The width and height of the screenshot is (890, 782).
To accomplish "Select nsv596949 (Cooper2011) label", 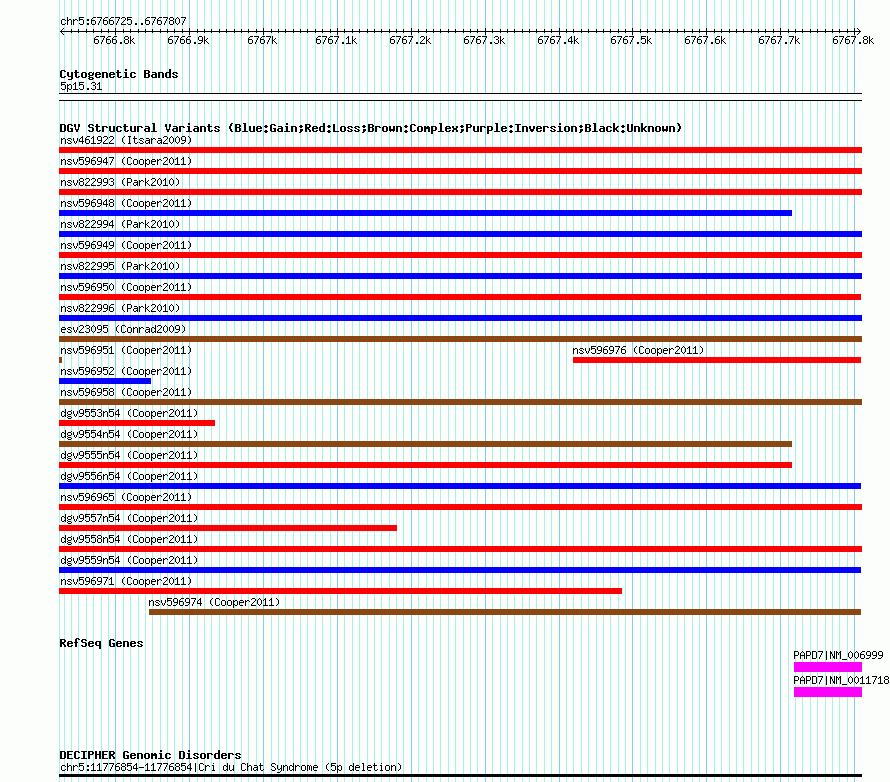I will pos(126,245).
